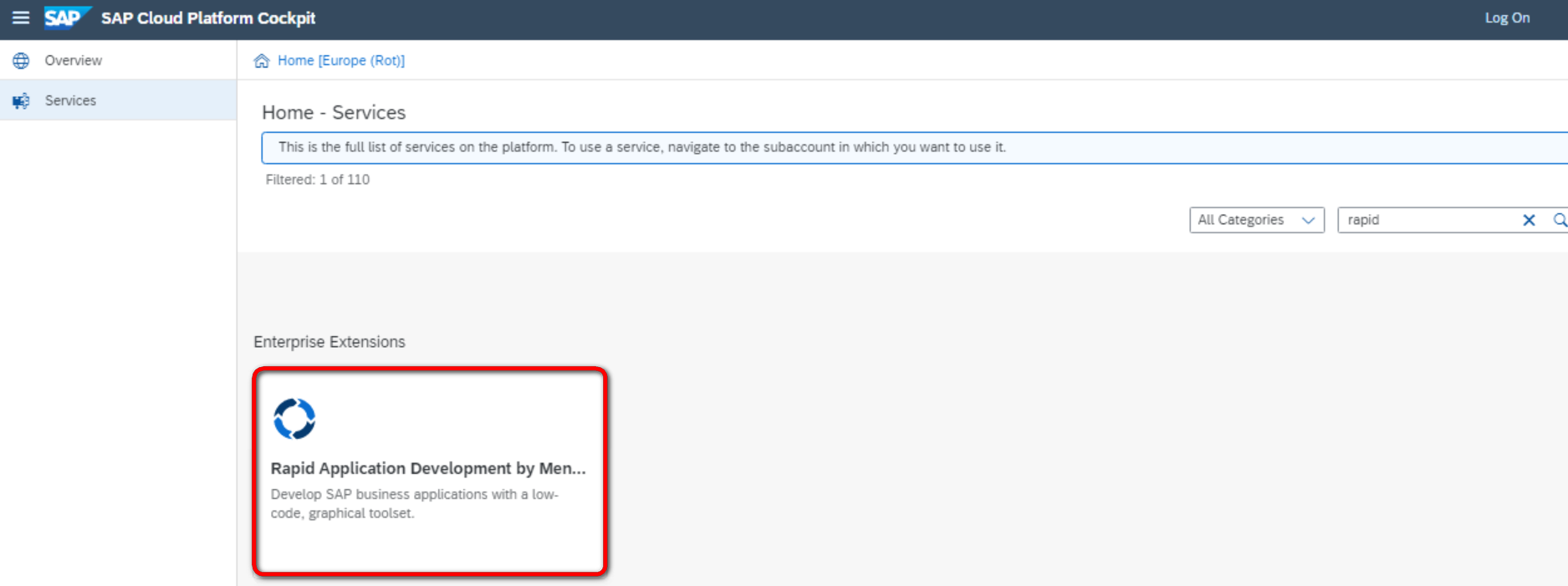The image size is (1568, 586).
Task: Click the tile description about low-code toolset
Action: click(x=415, y=504)
